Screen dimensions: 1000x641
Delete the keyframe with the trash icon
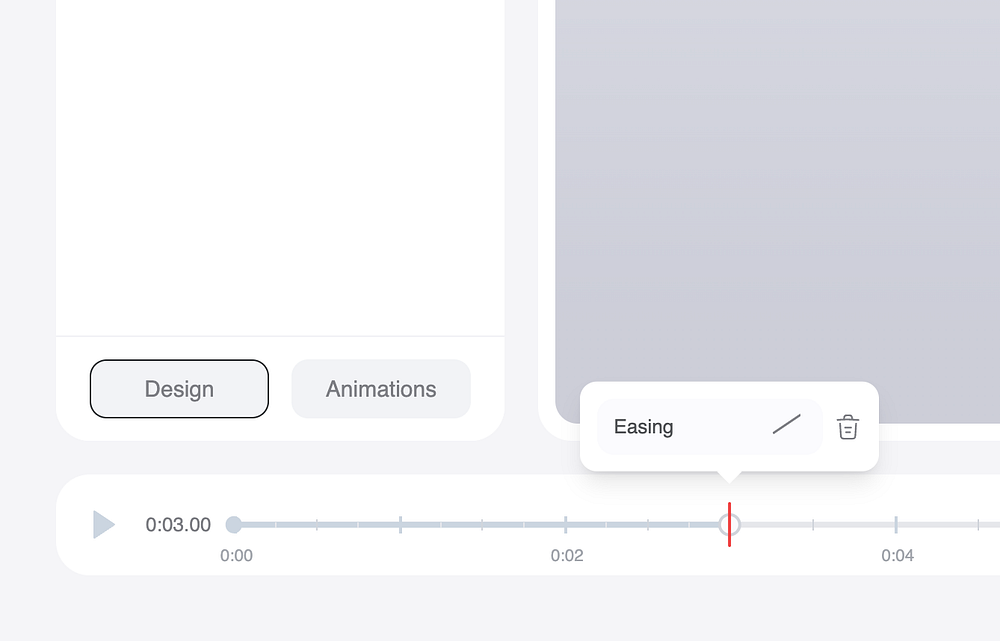point(848,427)
